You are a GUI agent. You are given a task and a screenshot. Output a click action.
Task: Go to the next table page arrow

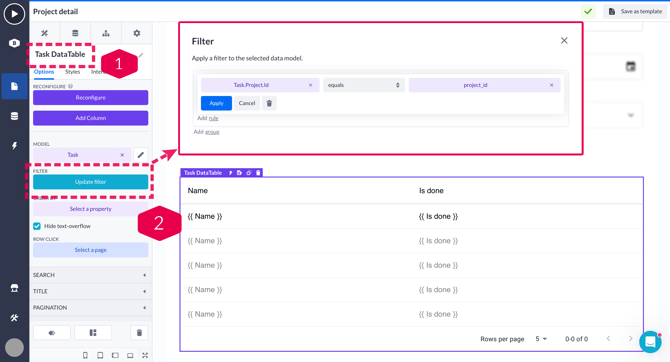pos(631,338)
